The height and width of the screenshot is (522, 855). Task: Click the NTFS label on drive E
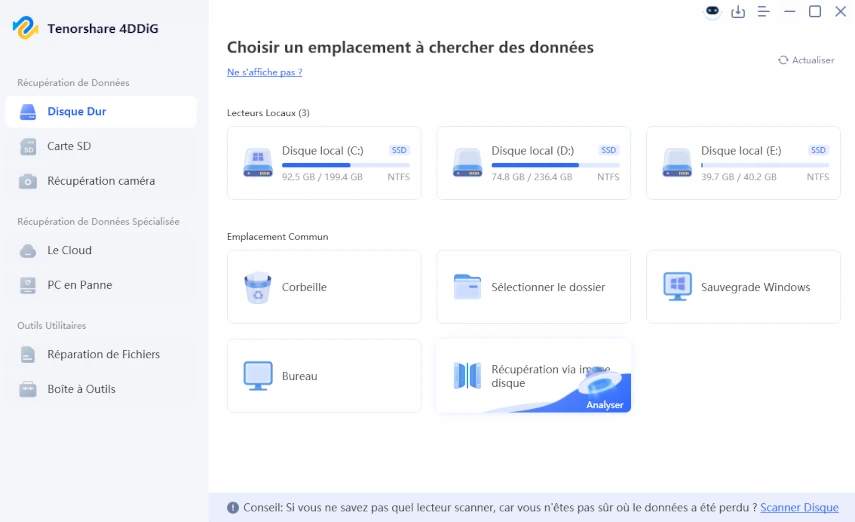pos(818,177)
